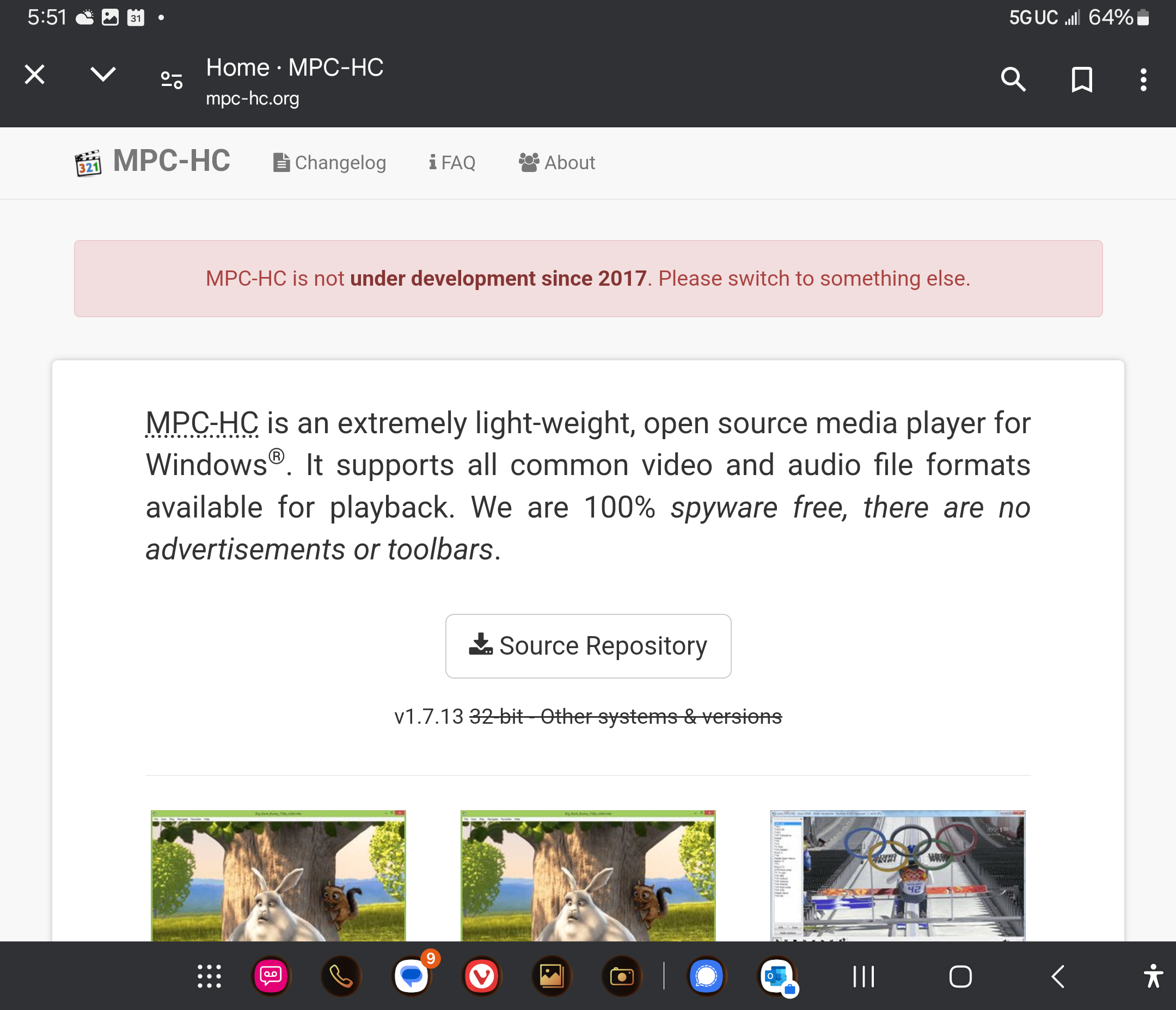1176x1010 pixels.
Task: Click the MPC-HC clapperboard logo
Action: pyautogui.click(x=89, y=163)
